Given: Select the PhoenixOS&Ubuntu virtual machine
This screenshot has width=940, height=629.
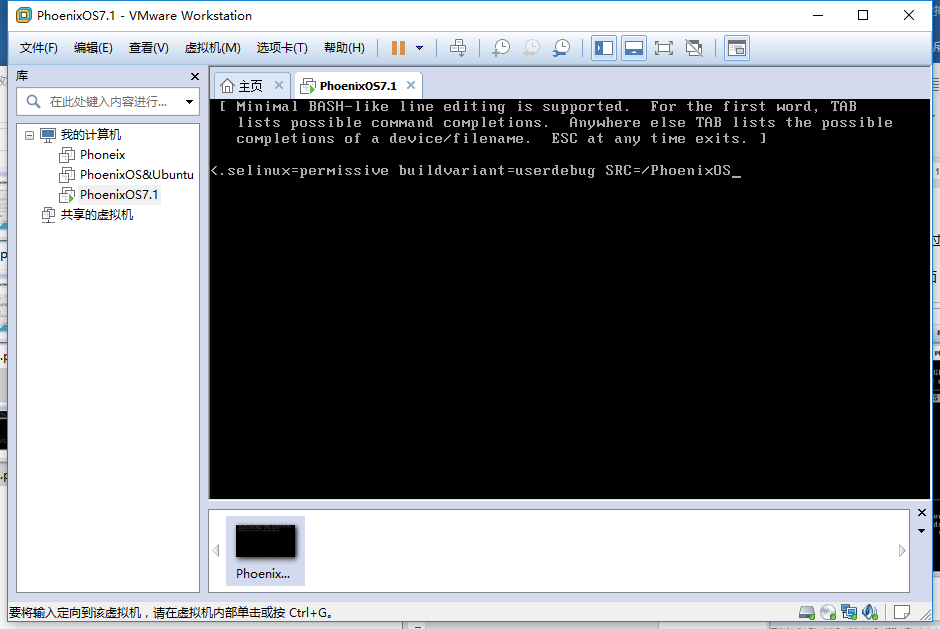Looking at the screenshot, I should [137, 174].
